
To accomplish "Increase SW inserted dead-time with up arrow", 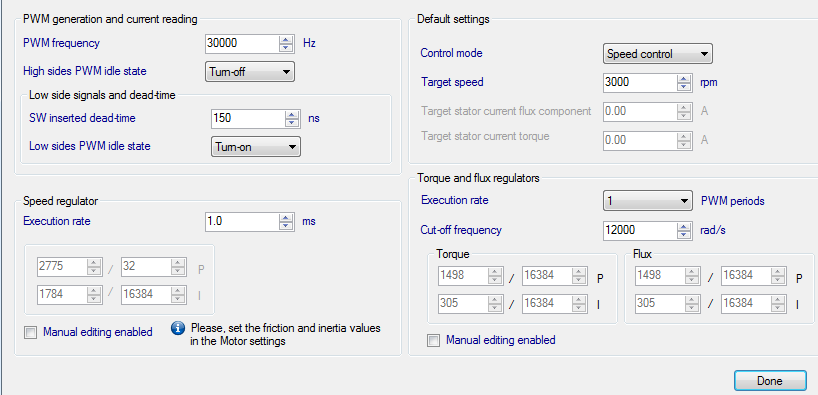I will point(292,114).
